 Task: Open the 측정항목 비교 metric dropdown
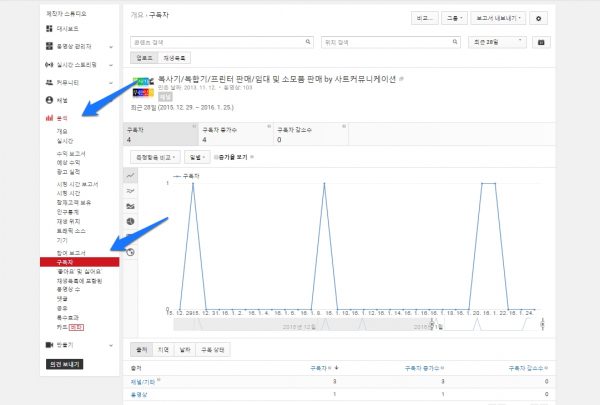click(x=155, y=157)
